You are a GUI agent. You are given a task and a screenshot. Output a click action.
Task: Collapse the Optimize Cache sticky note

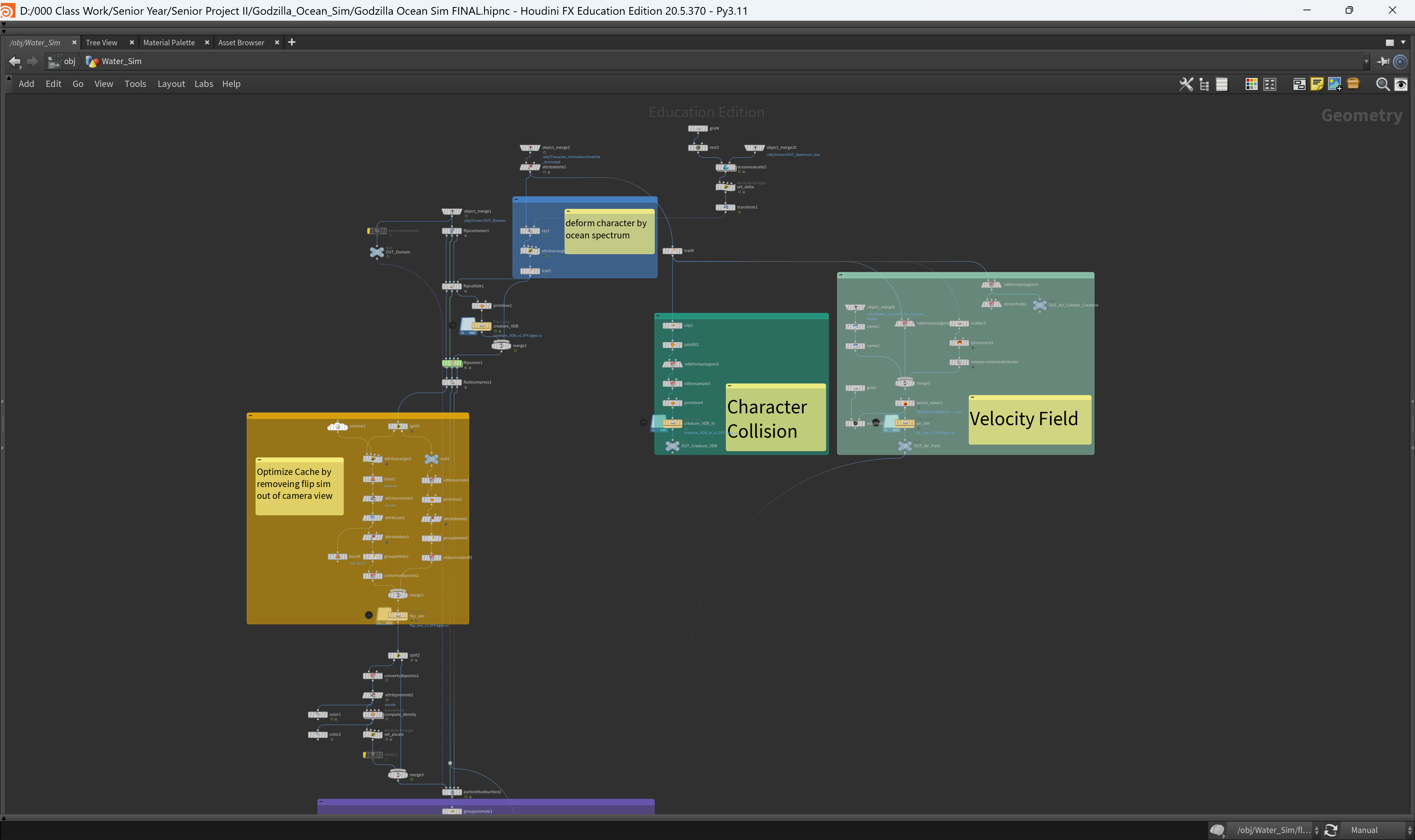259,460
